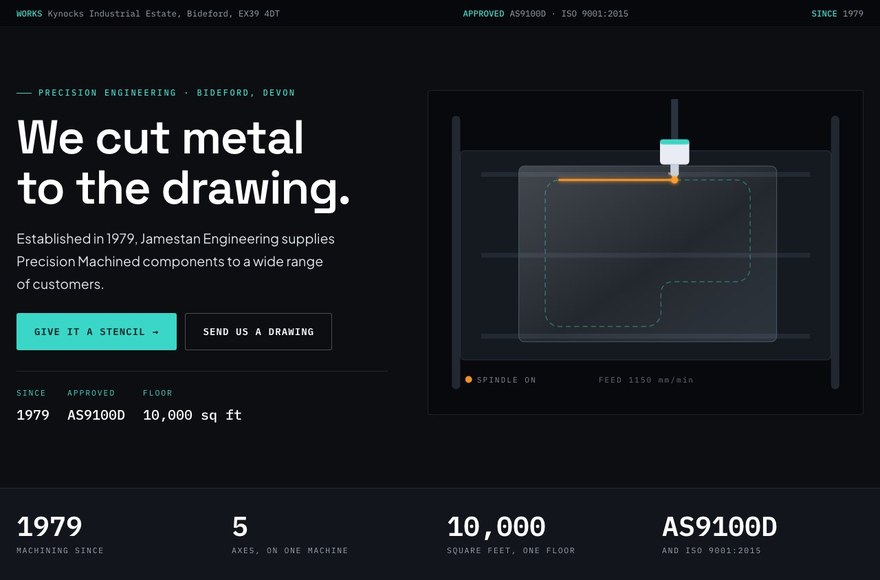The height and width of the screenshot is (580, 880).
Task: Click the 'SPINDLE ON' status label
Action: 506,380
